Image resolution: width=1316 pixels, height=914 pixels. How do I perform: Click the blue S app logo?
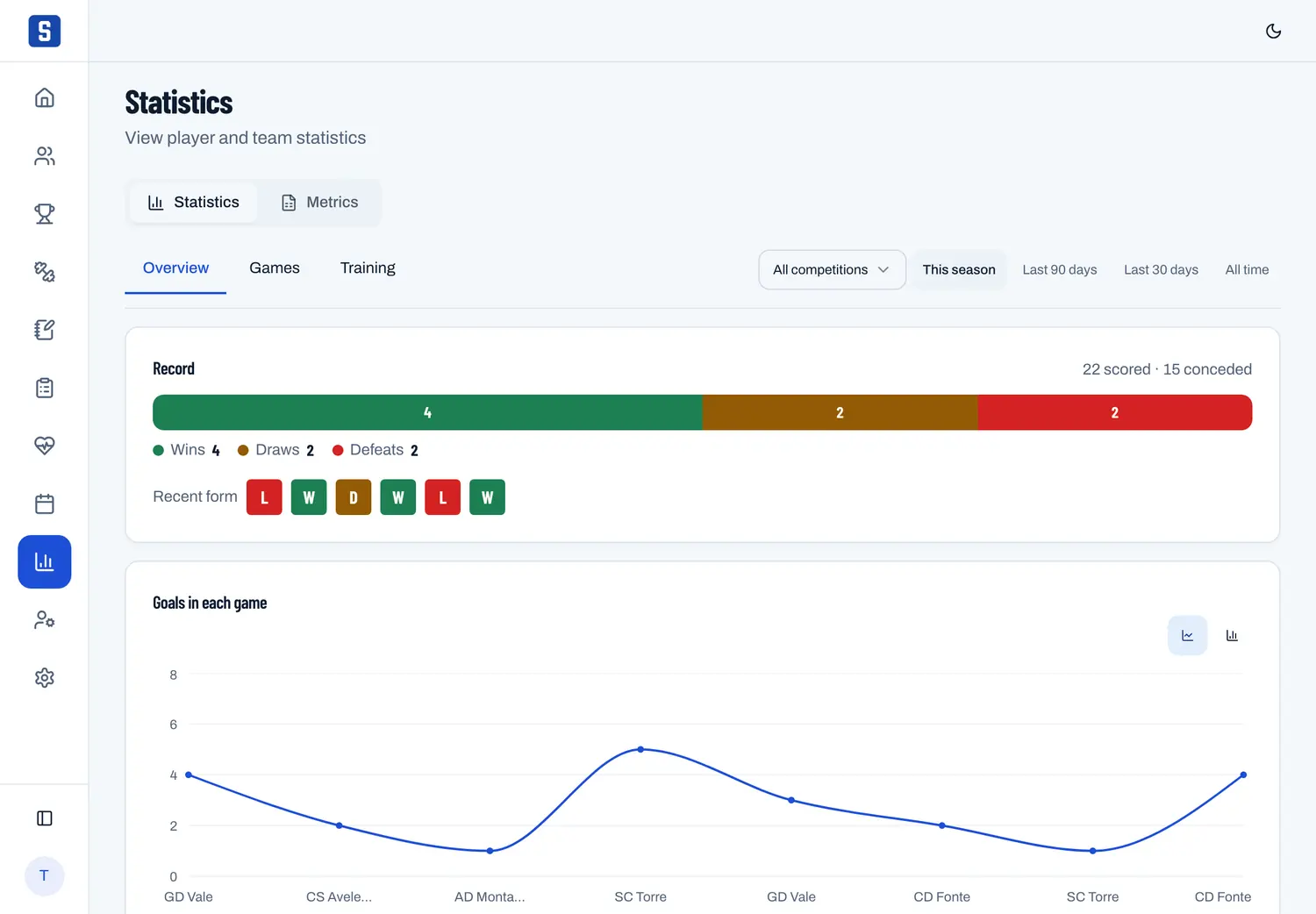coord(44,31)
